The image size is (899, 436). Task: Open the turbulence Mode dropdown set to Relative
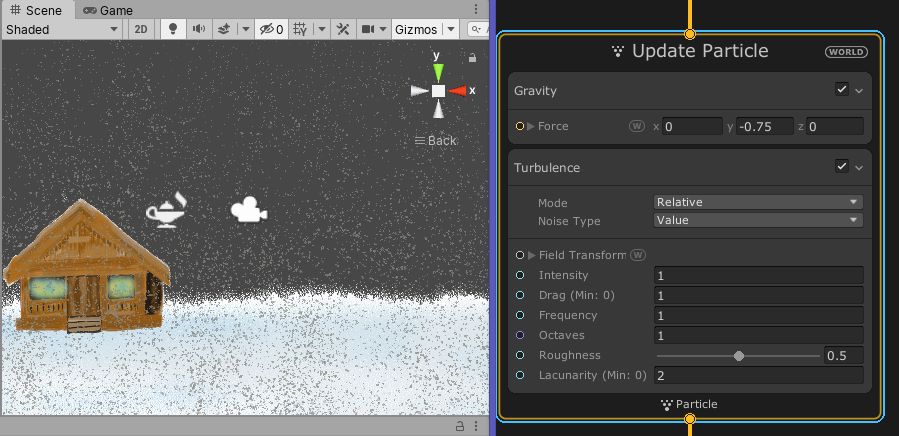pyautogui.click(x=758, y=202)
